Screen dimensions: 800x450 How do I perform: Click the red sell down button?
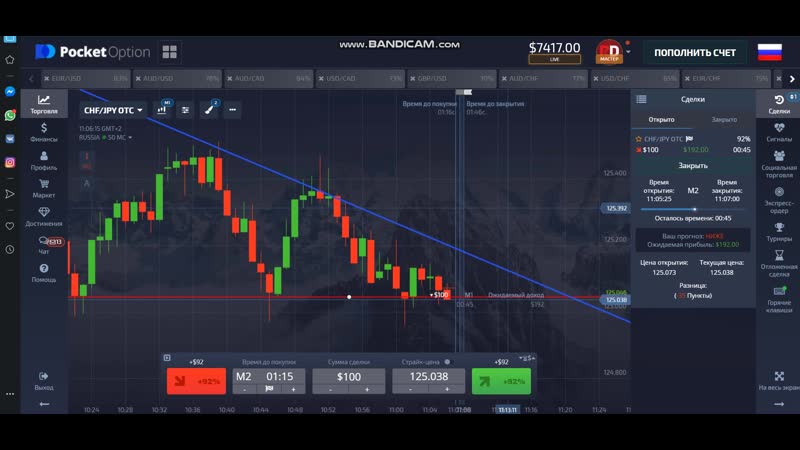click(x=195, y=381)
